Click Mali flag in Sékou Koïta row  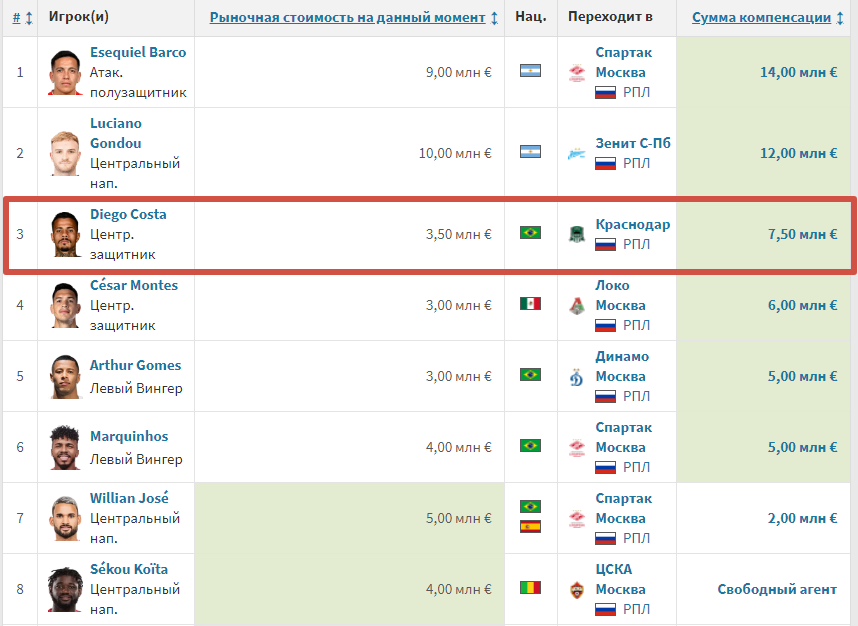click(x=530, y=588)
